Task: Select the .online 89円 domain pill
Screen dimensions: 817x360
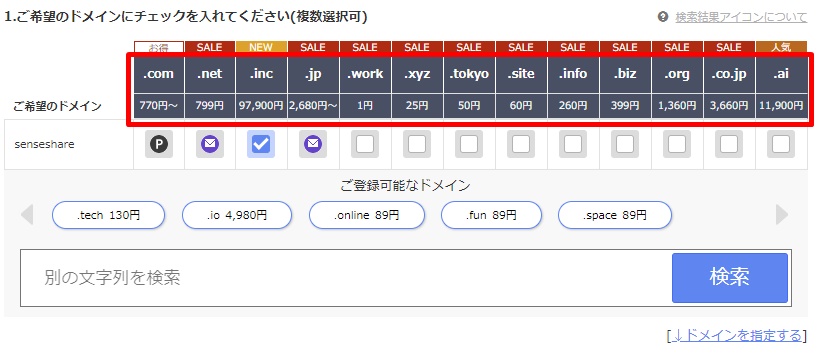Action: click(x=367, y=215)
